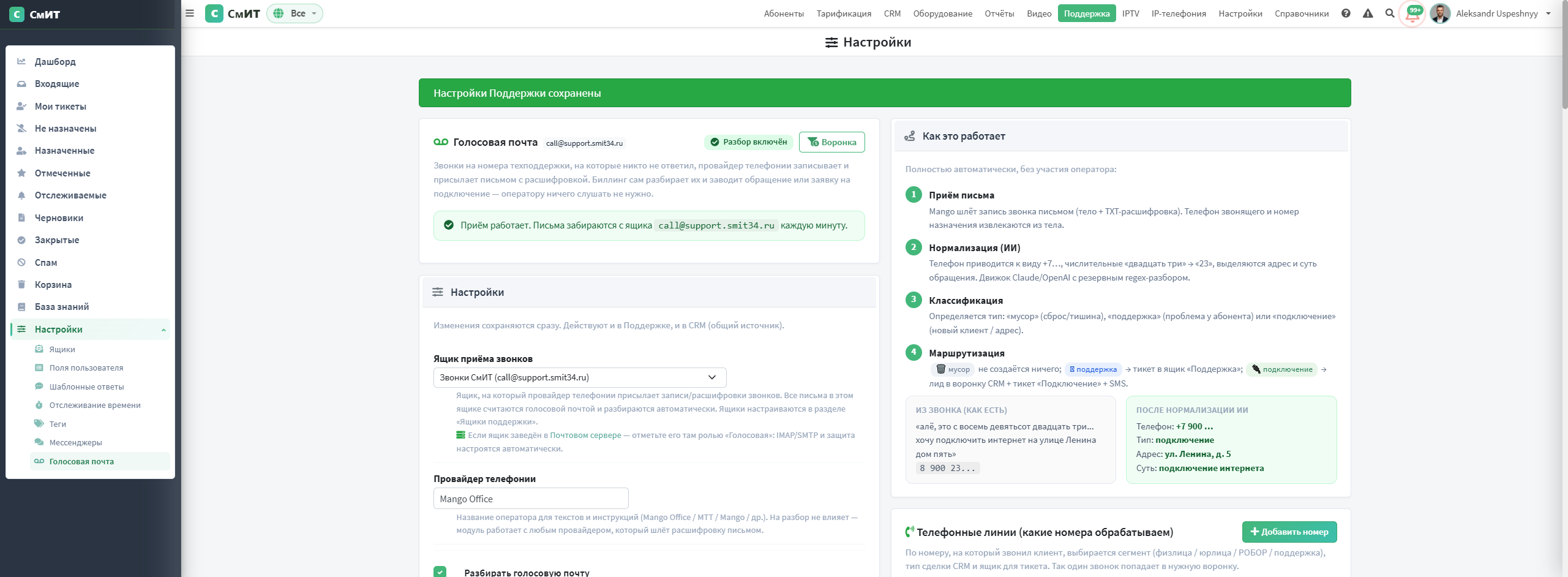Screen dimensions: 1568x577
Task: Click the Входящие inbox icon
Action: tap(21, 84)
